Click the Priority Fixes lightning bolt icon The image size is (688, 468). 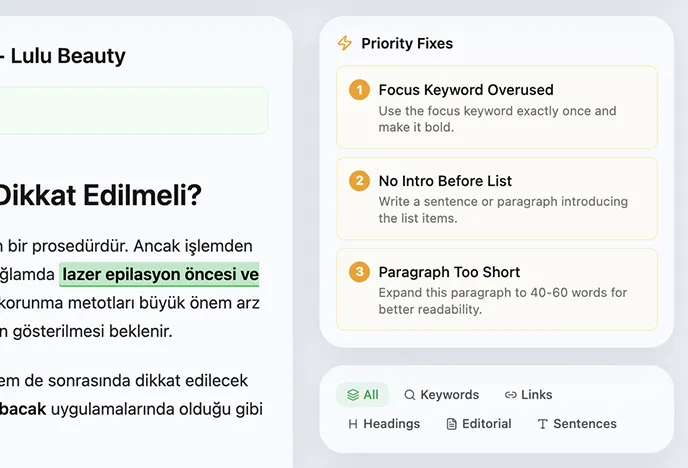[x=345, y=43]
